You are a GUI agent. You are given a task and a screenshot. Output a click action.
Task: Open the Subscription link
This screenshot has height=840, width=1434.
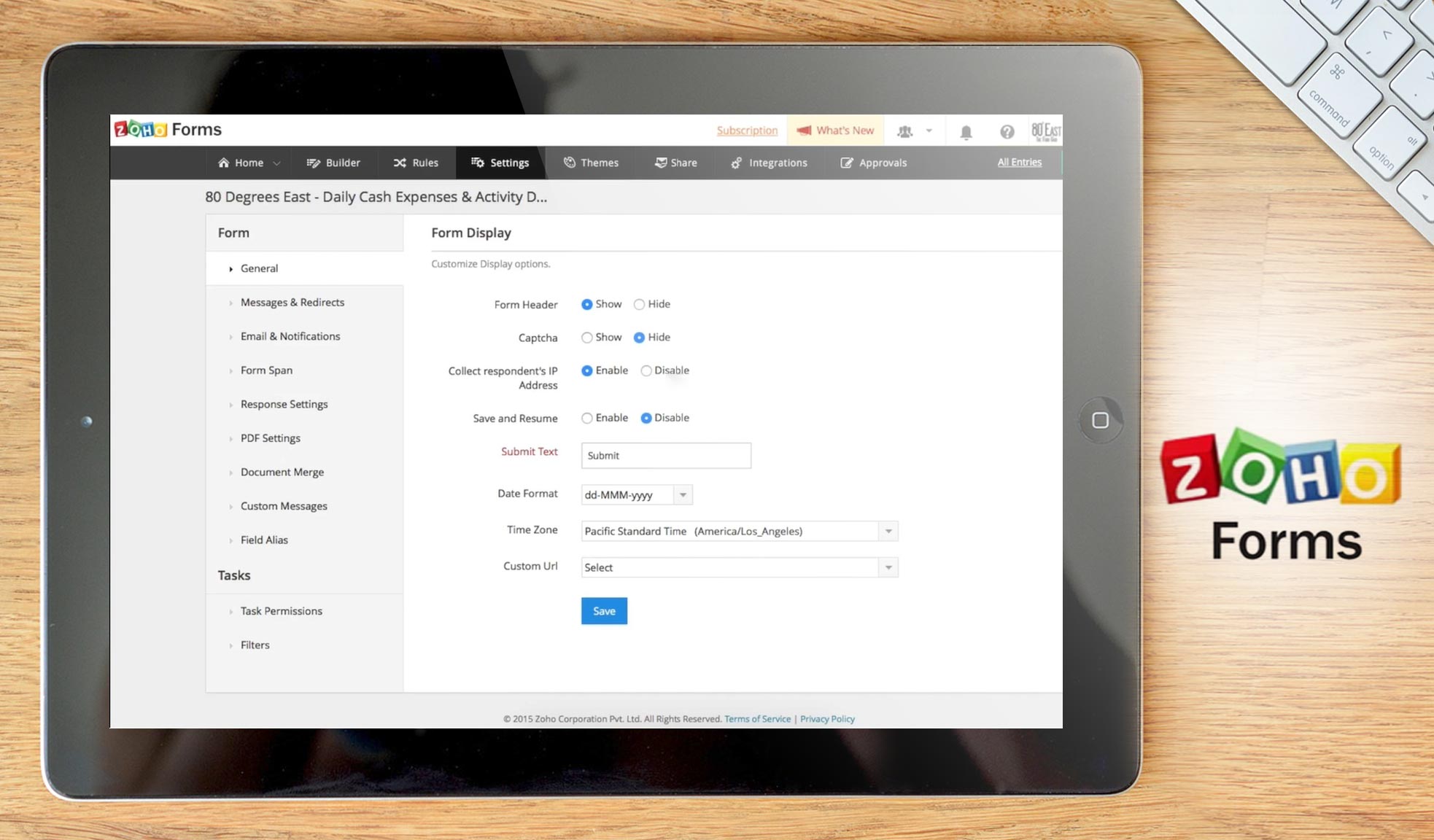coord(747,131)
